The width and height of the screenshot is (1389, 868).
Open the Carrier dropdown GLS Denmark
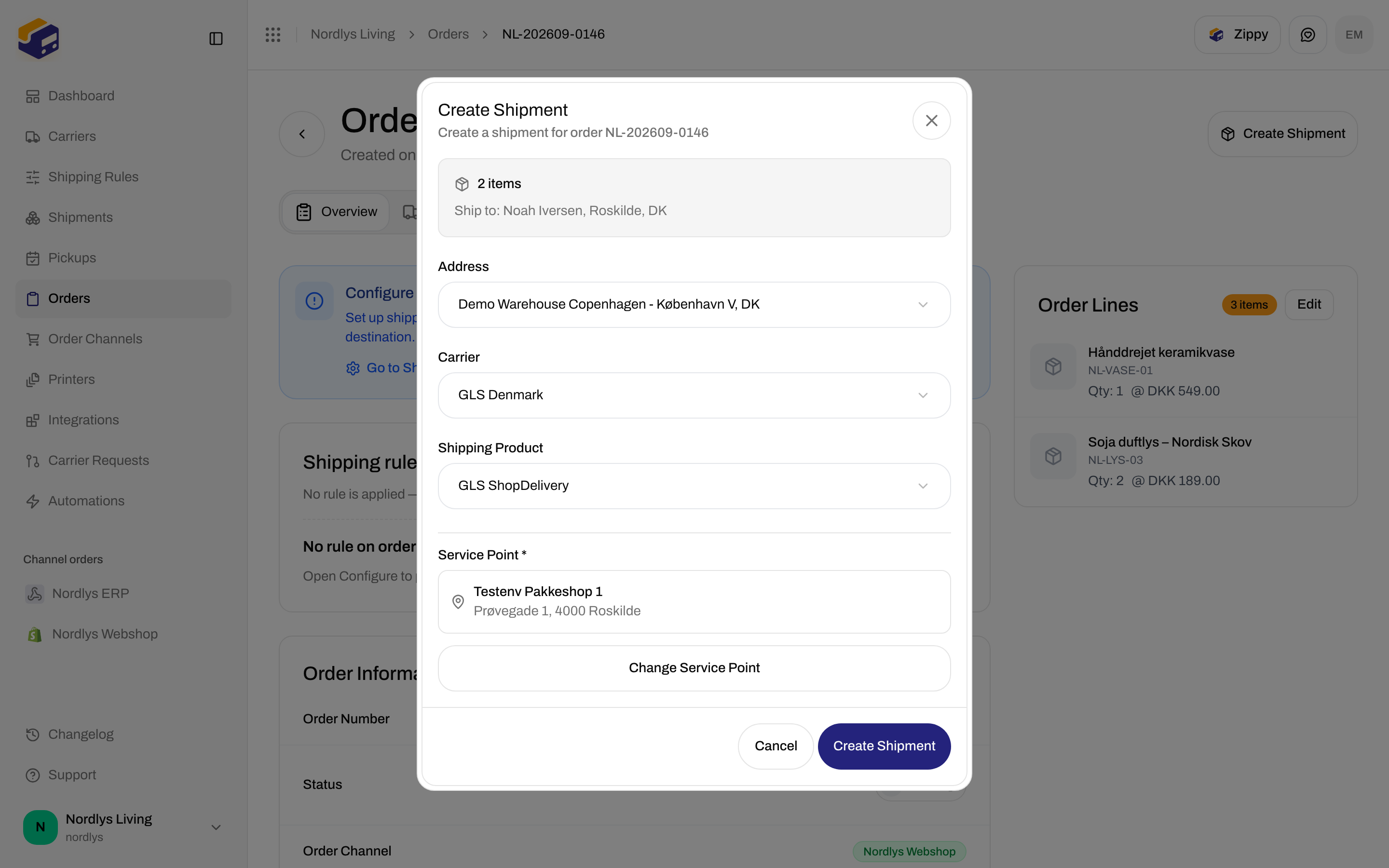694,395
